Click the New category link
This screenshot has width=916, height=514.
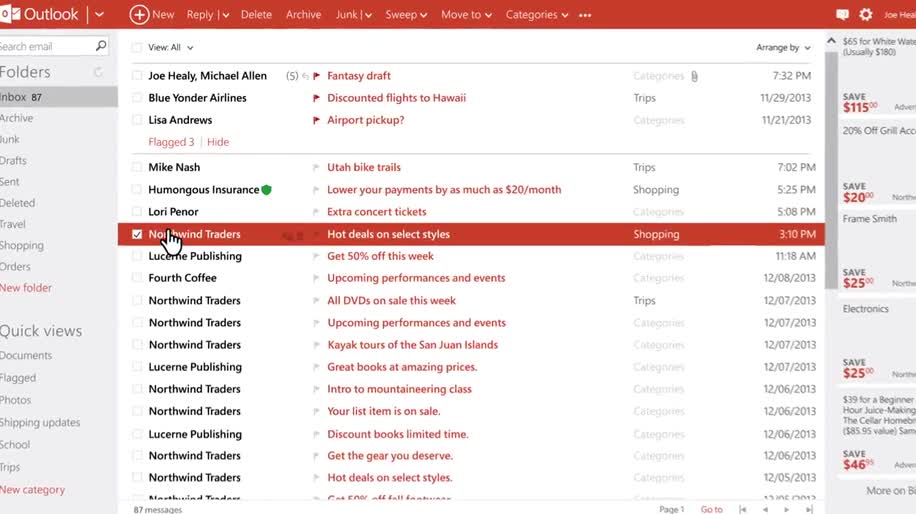[x=33, y=489]
